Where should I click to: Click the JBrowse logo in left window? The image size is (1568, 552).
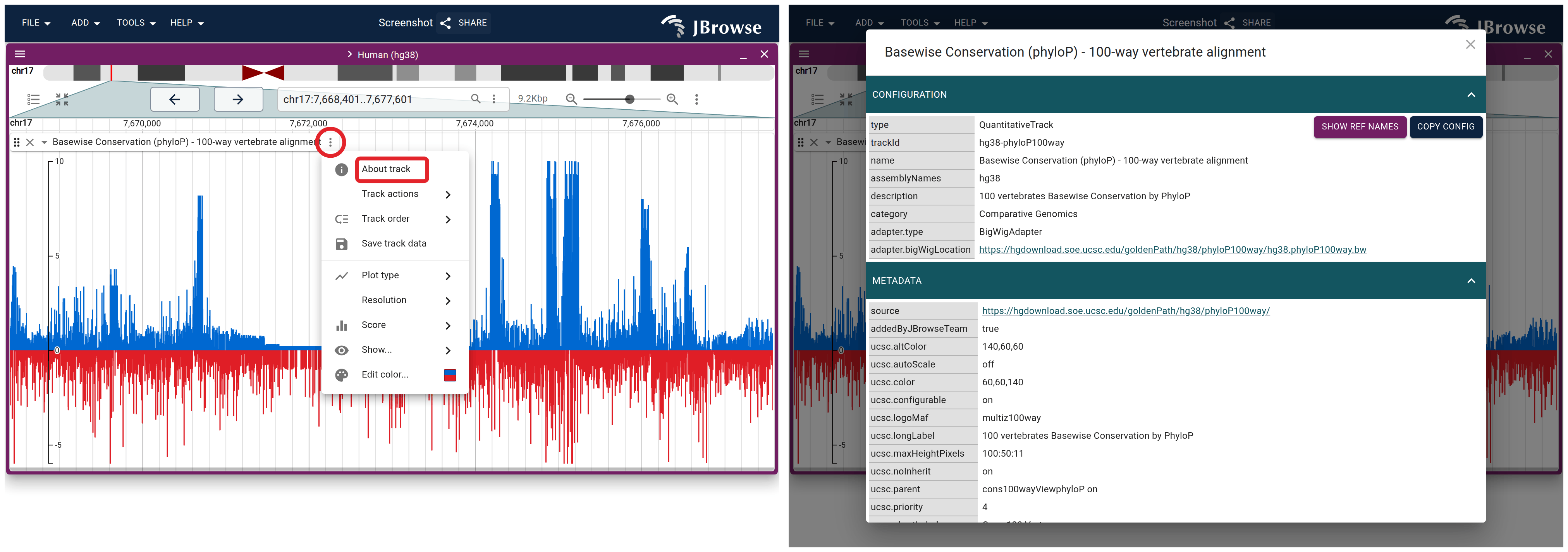pos(711,26)
